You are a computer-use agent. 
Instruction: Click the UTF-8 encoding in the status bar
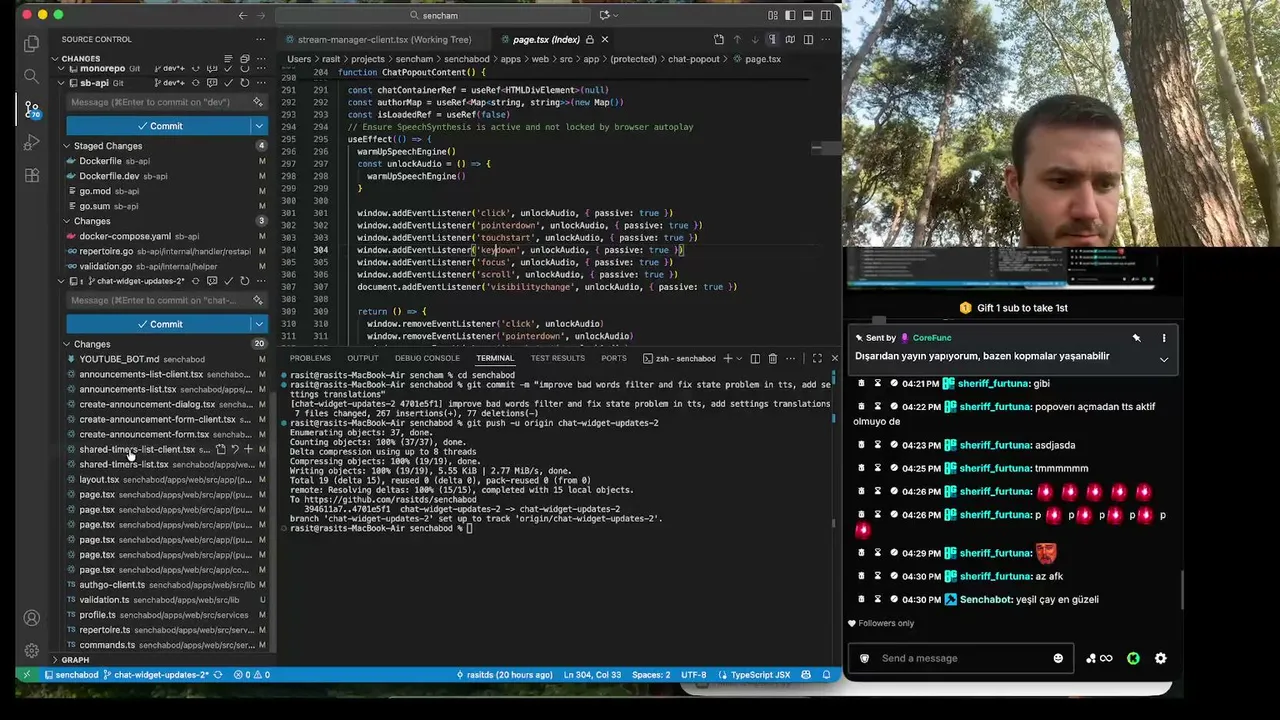pos(694,675)
